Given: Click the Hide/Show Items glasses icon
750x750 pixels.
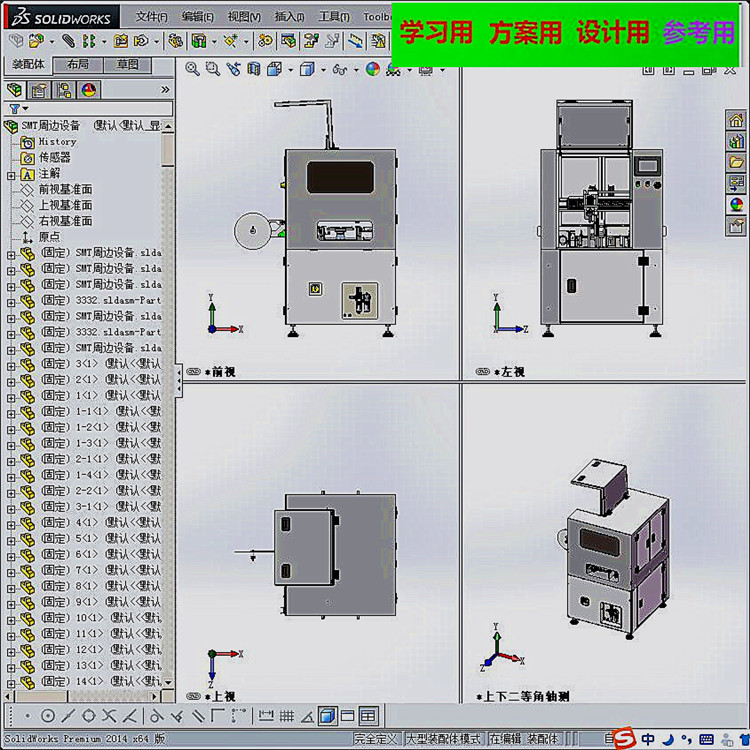Looking at the screenshot, I should click(x=340, y=70).
